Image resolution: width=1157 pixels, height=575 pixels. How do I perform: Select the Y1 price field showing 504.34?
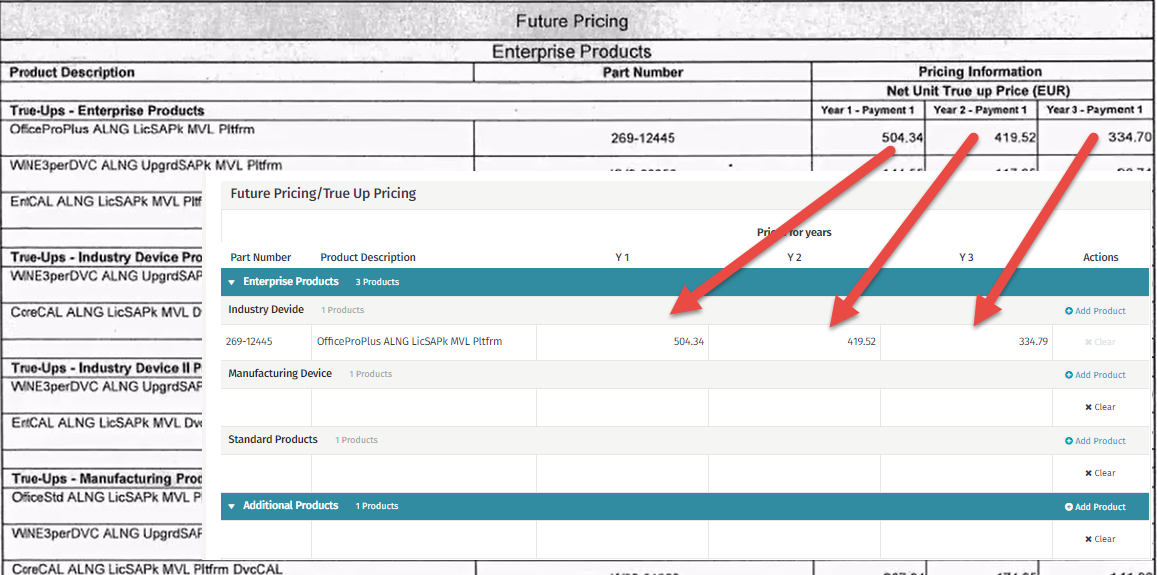coord(622,342)
